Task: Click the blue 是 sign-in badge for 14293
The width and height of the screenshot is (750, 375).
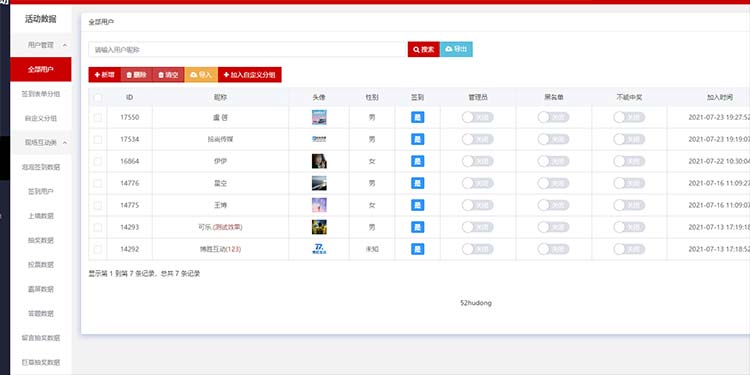Action: (418, 227)
